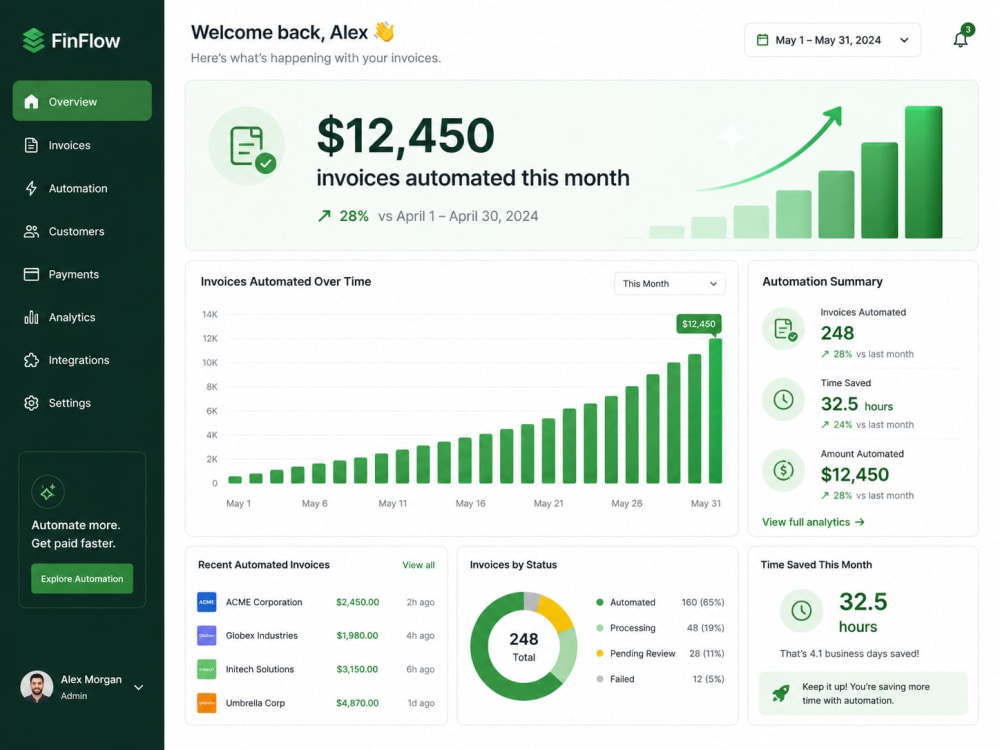Open the May 1 – May 31, 2024 date range dropdown
The width and height of the screenshot is (1000, 750).
click(x=832, y=40)
